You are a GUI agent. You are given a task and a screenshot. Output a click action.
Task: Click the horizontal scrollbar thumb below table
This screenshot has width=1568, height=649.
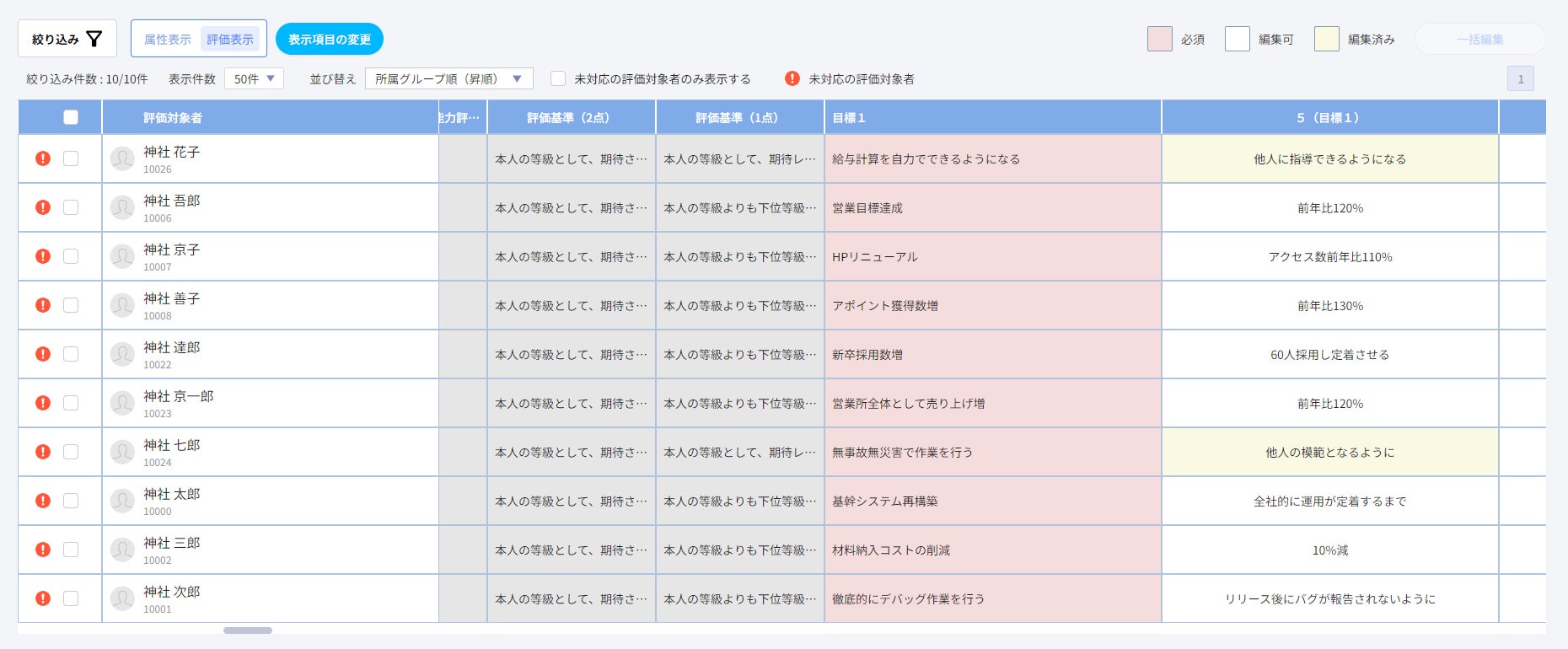point(248,630)
